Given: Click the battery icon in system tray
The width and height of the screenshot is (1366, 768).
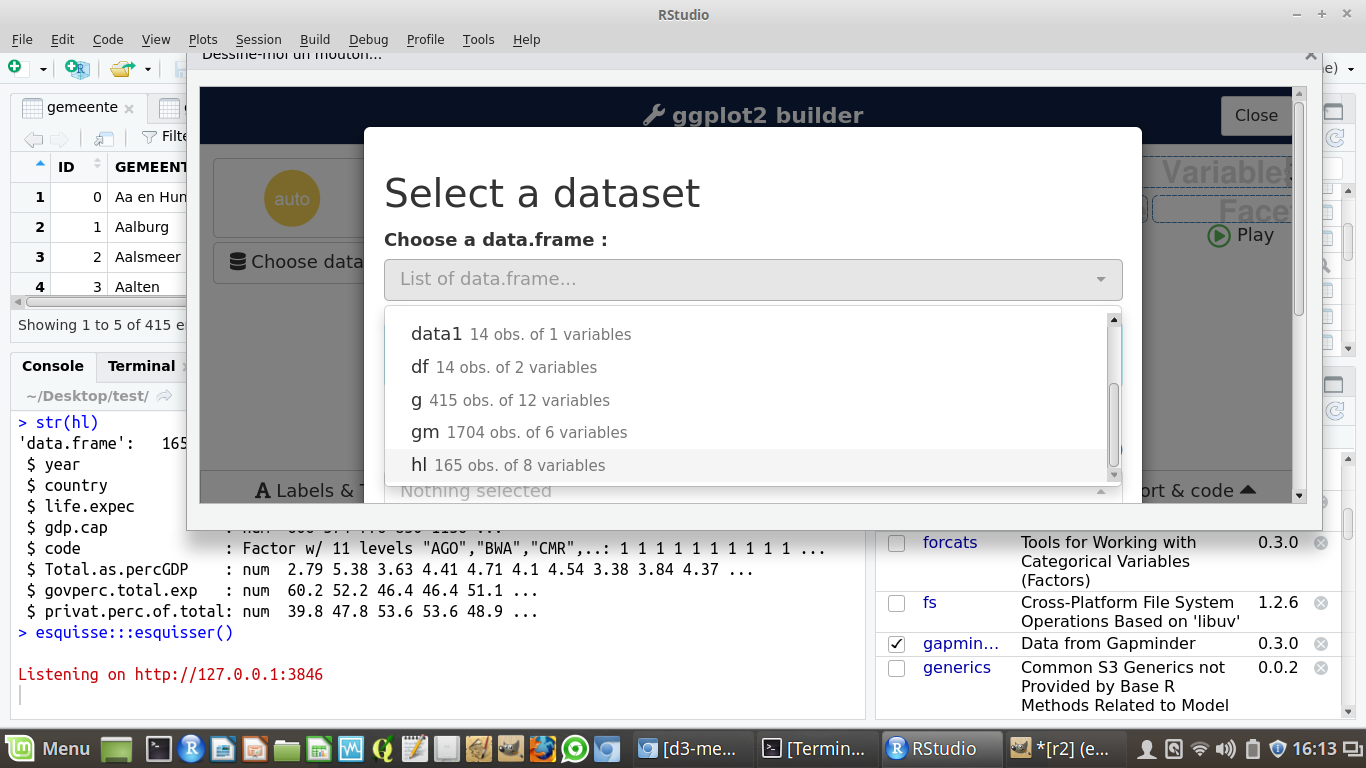Looking at the screenshot, I should tap(1253, 748).
